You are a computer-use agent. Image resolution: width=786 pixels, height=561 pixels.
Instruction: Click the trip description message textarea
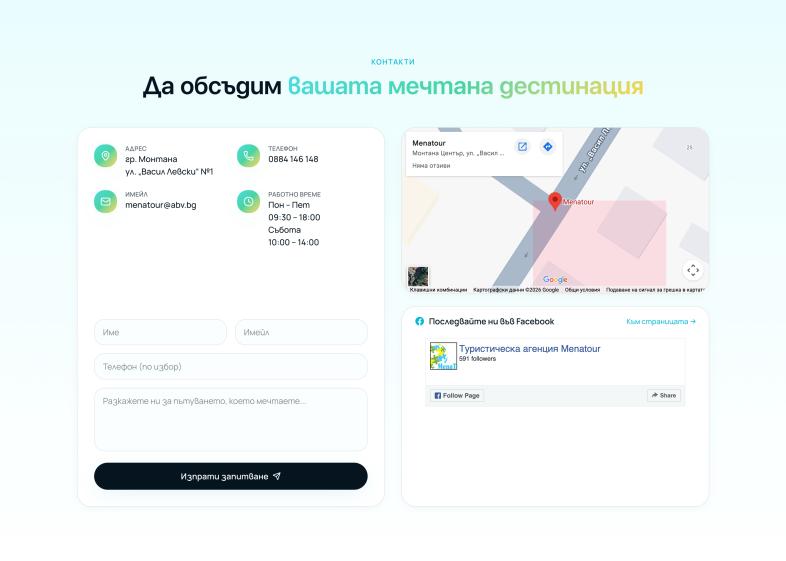click(231, 420)
